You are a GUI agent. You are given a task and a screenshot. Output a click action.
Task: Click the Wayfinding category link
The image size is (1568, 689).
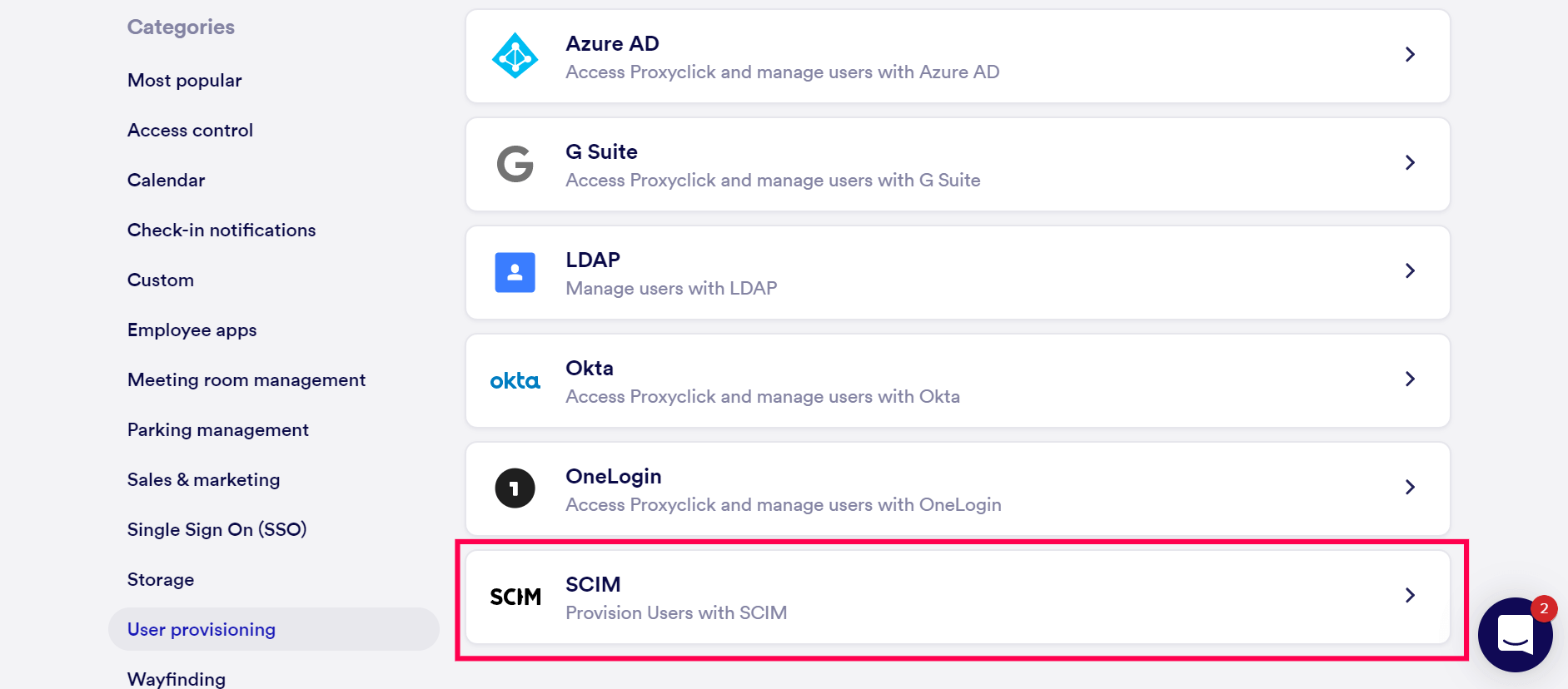coord(176,679)
